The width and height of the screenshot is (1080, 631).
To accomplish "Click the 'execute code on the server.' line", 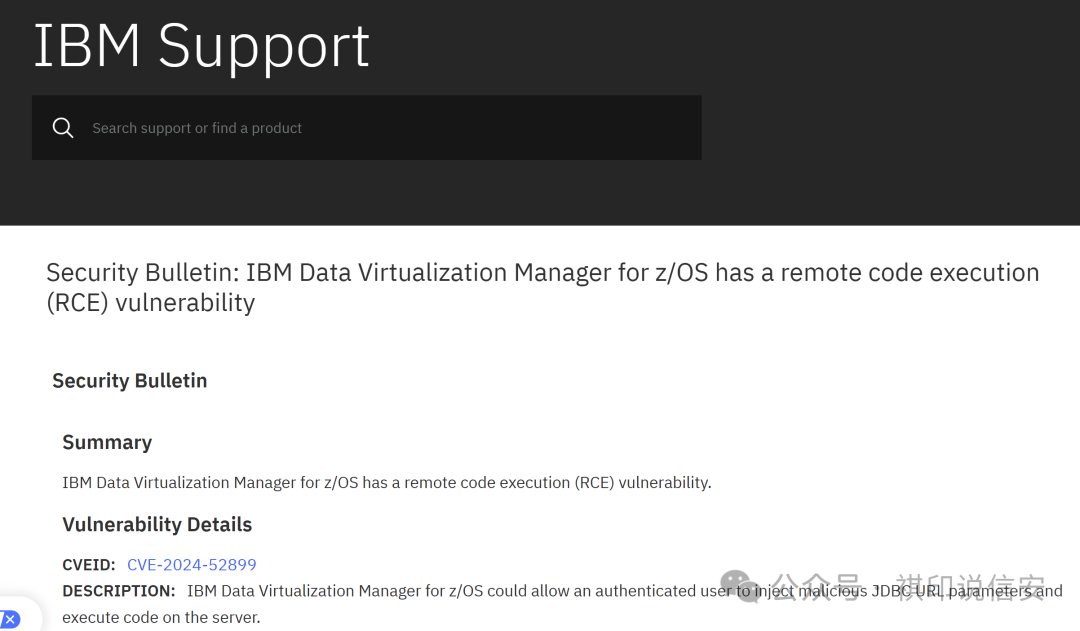I will pos(161,618).
